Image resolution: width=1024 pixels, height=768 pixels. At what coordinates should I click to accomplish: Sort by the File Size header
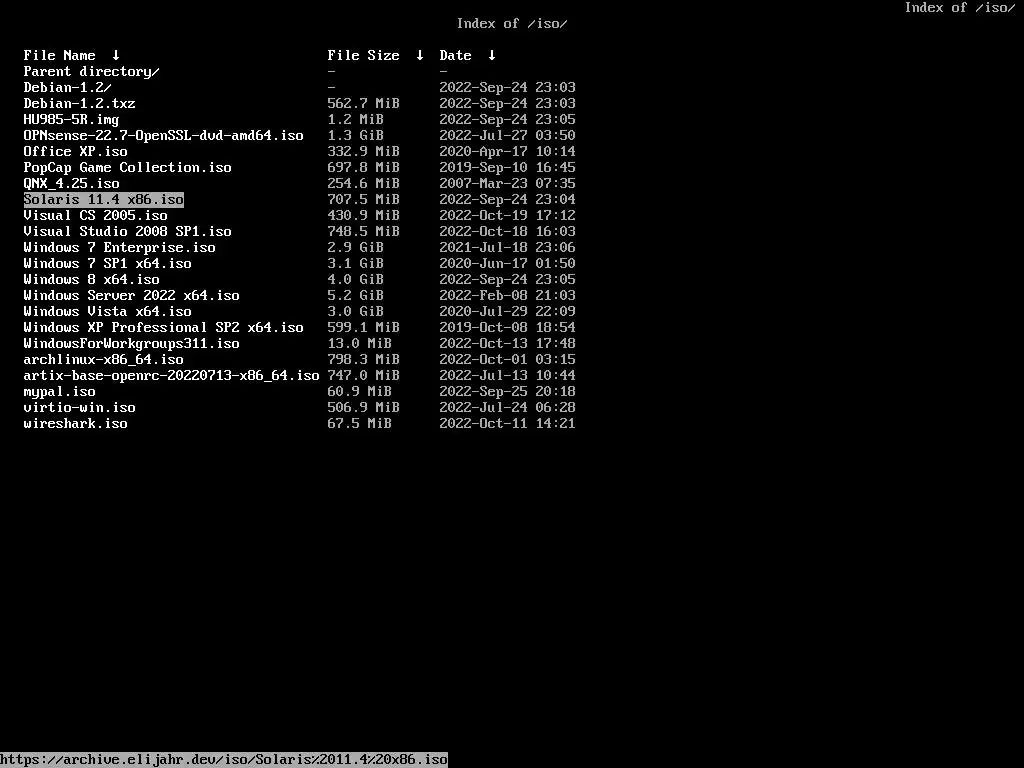click(363, 56)
